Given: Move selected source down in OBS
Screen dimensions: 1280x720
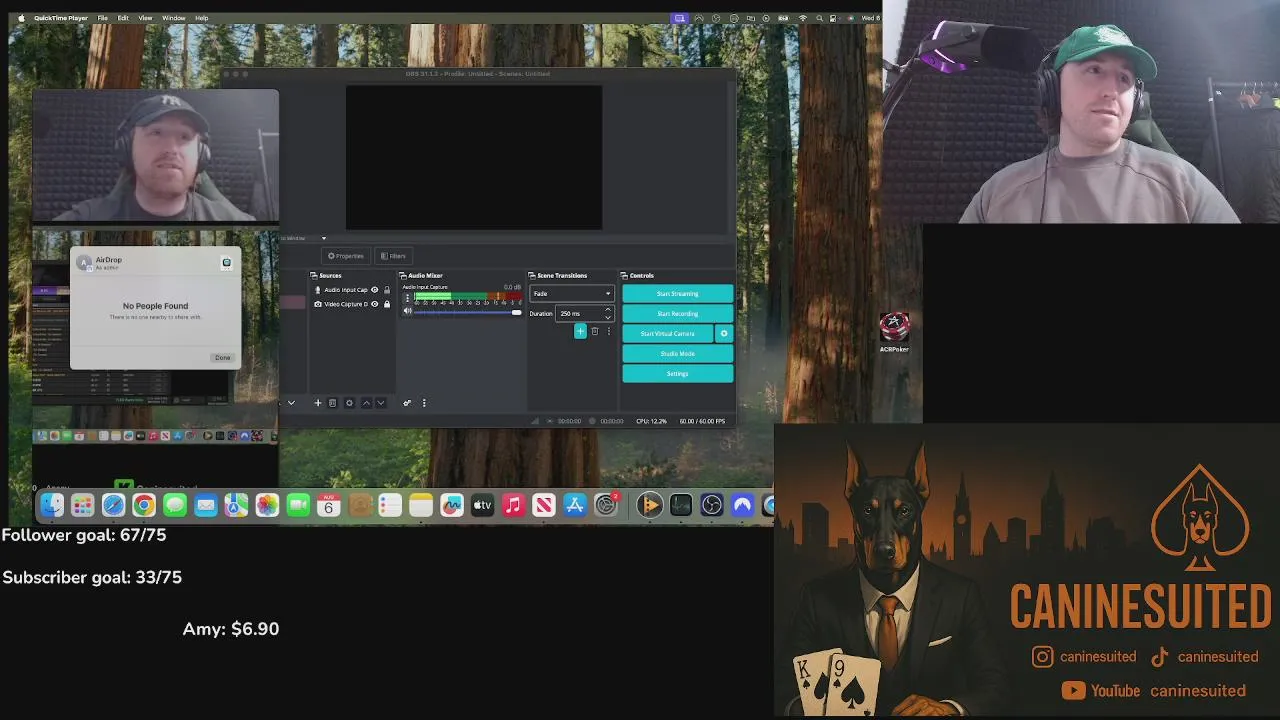Looking at the screenshot, I should (380, 403).
